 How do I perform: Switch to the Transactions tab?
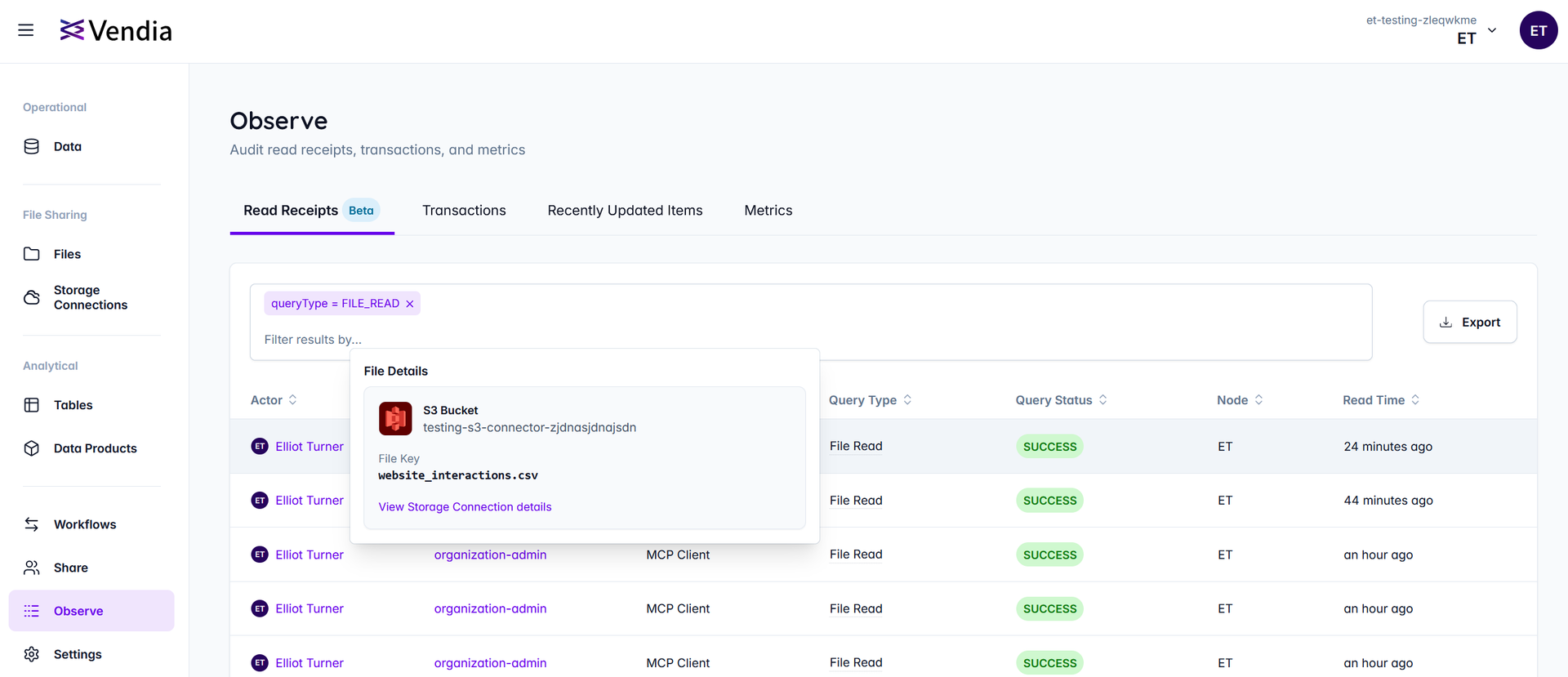pos(464,211)
